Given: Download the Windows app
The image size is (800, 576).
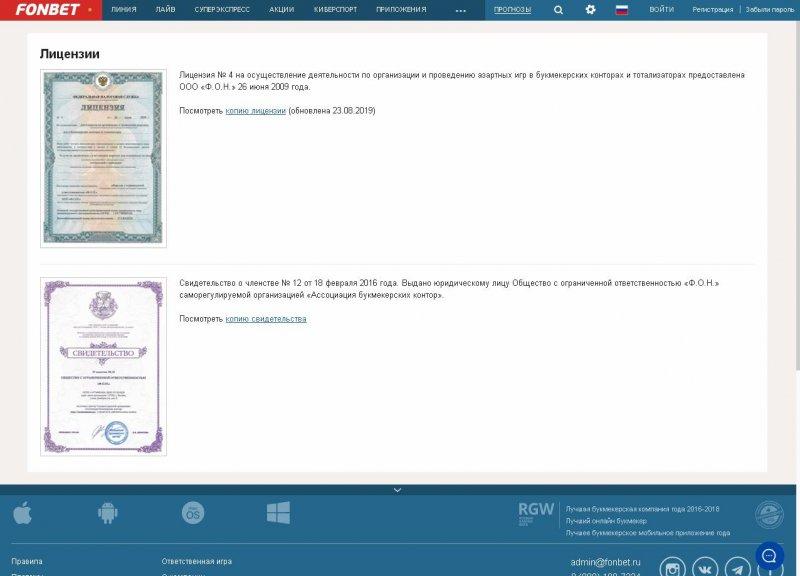Looking at the screenshot, I should click(278, 513).
